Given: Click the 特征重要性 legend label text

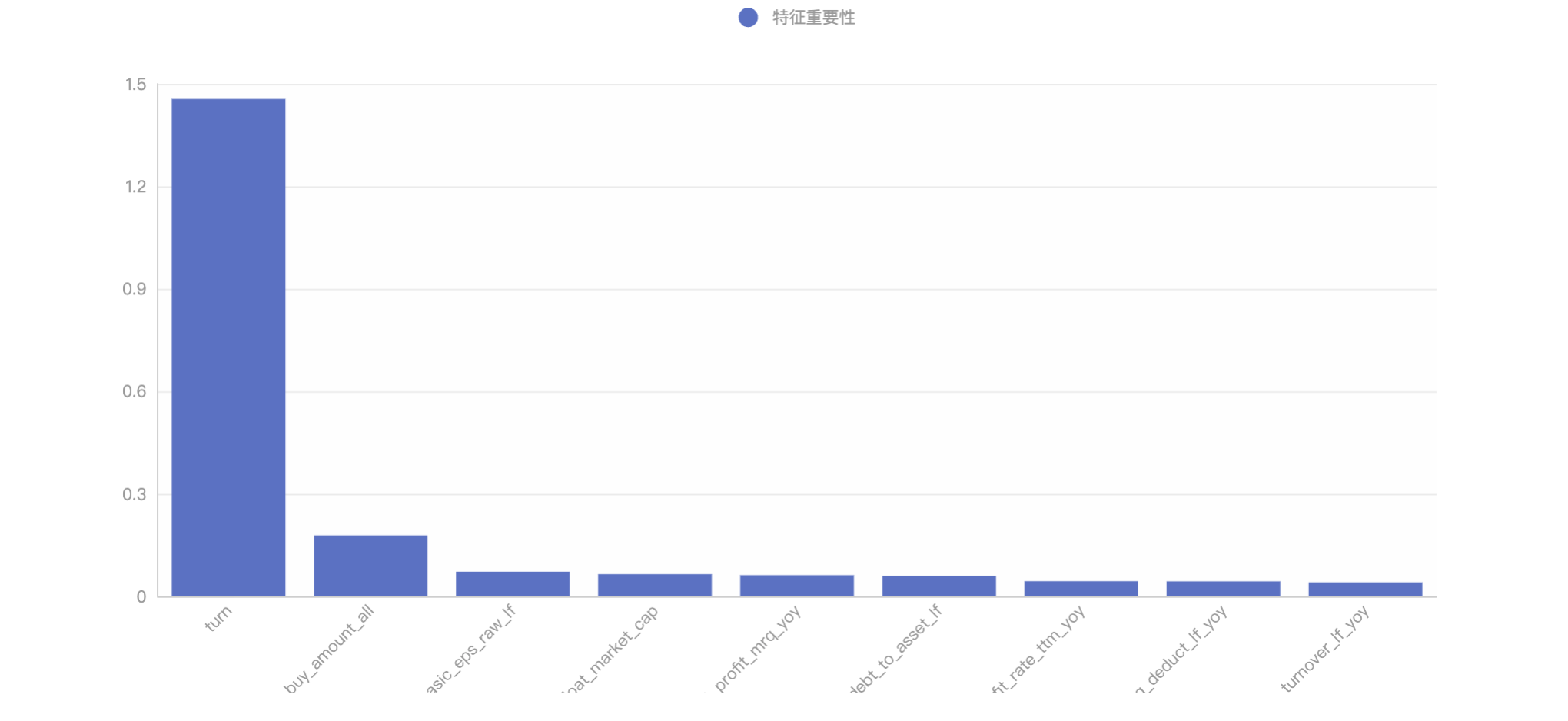Looking at the screenshot, I should (813, 18).
